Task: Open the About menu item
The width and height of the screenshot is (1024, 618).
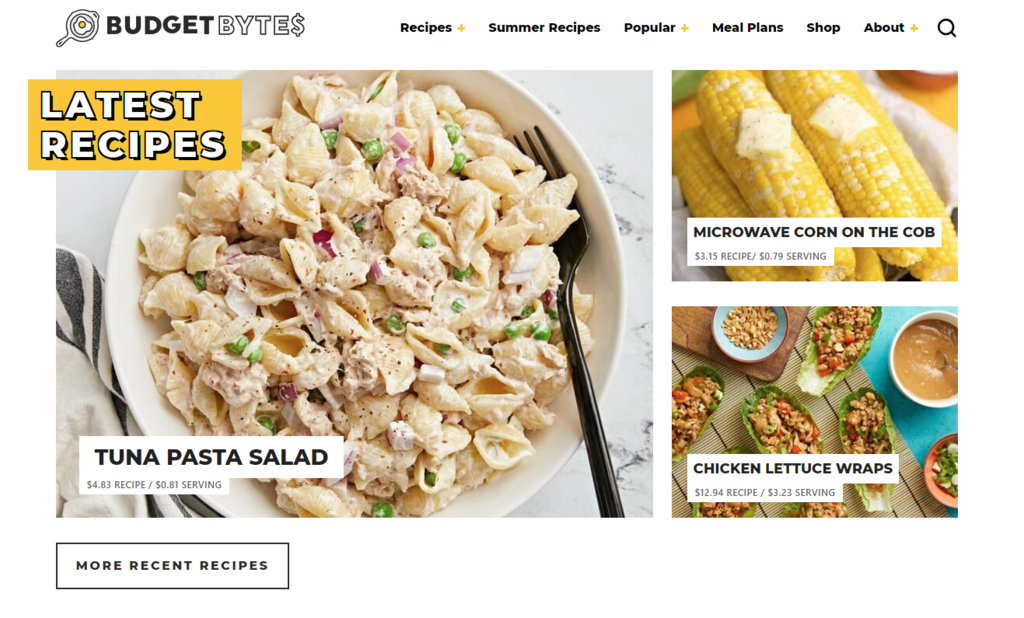Action: click(x=884, y=27)
